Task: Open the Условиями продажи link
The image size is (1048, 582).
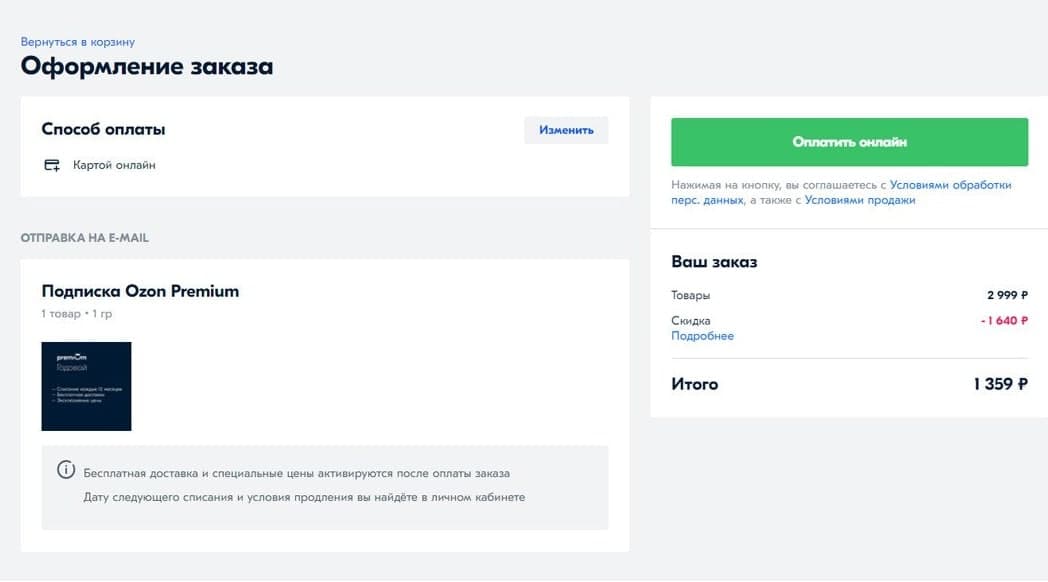Action: pos(860,200)
